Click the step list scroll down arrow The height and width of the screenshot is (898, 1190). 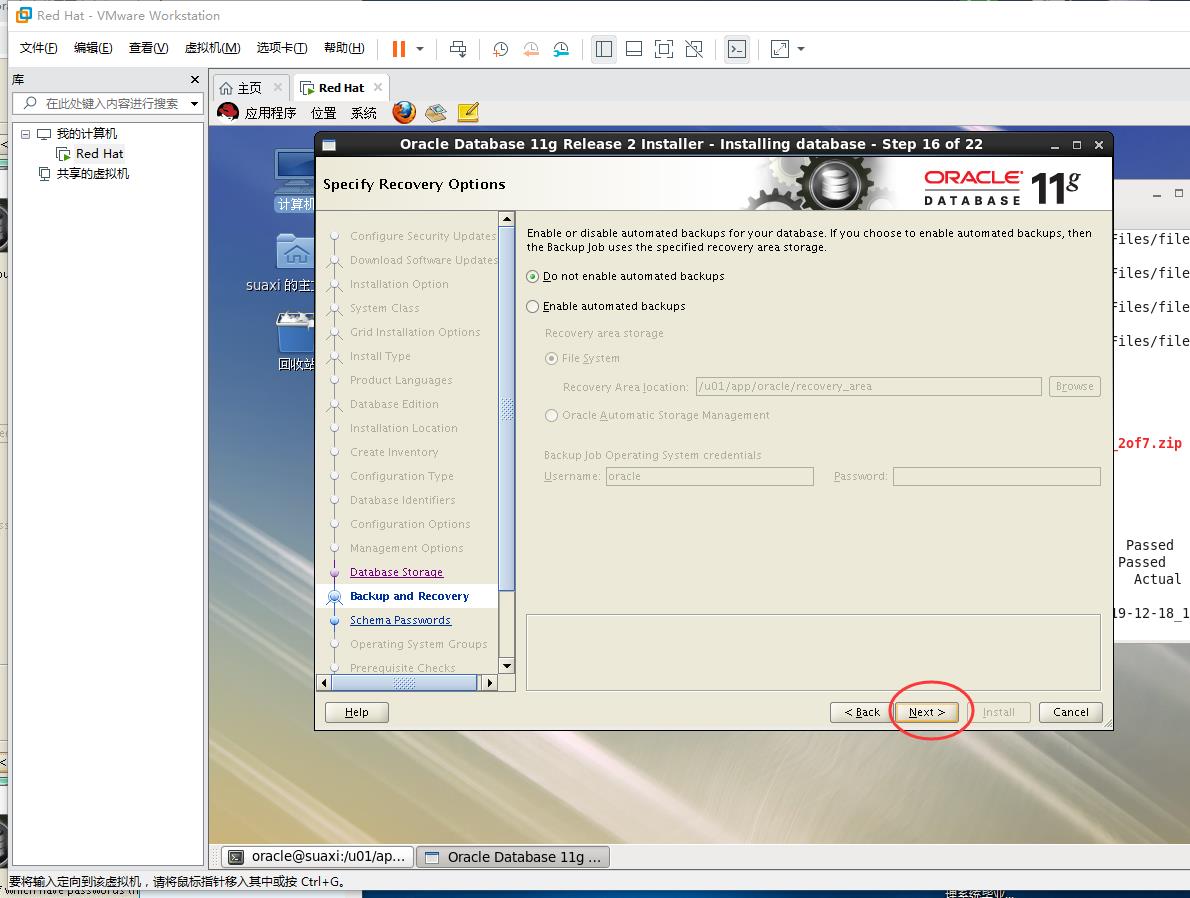pos(506,666)
